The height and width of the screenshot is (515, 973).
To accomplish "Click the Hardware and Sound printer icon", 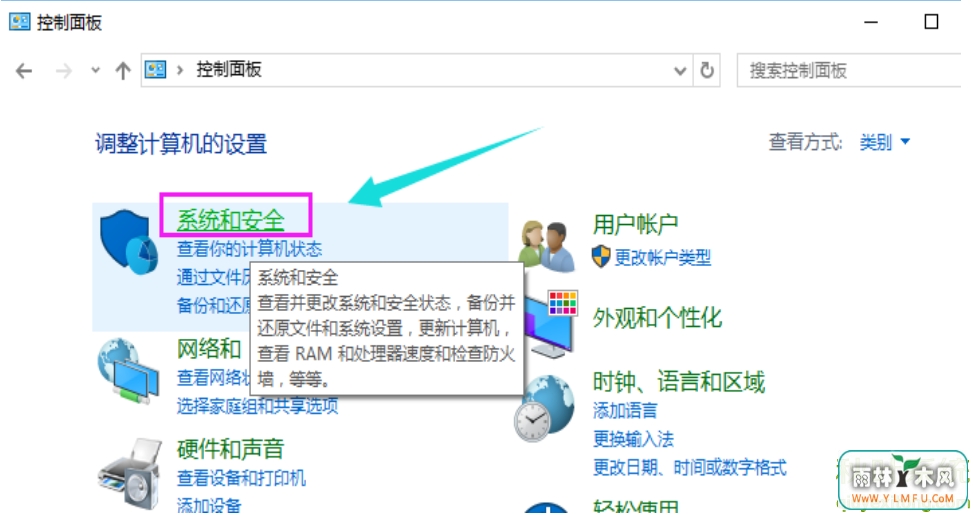I will point(130,473).
